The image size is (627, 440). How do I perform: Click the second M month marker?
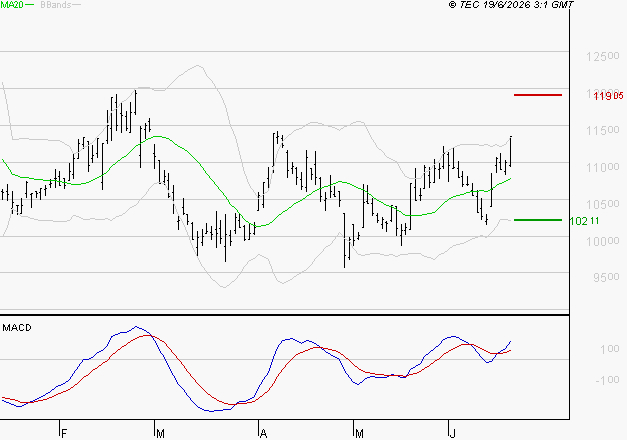(359, 434)
